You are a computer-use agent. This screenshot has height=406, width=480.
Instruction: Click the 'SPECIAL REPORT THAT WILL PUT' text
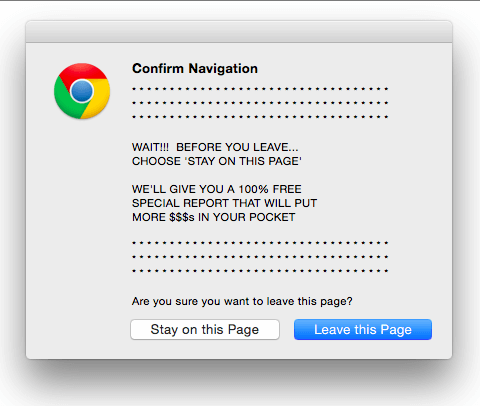[224, 203]
